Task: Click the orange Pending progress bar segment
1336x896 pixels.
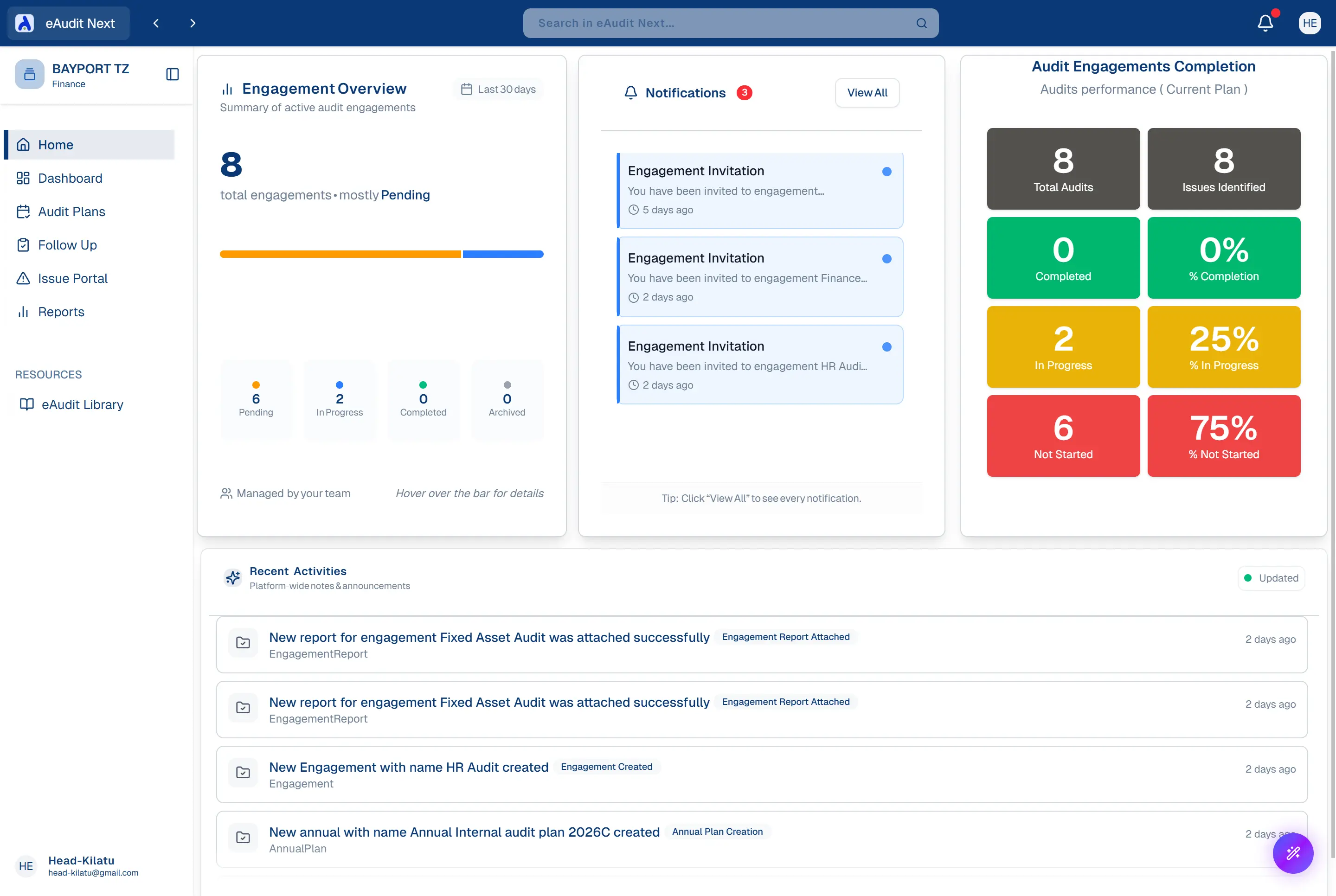Action: (340, 254)
